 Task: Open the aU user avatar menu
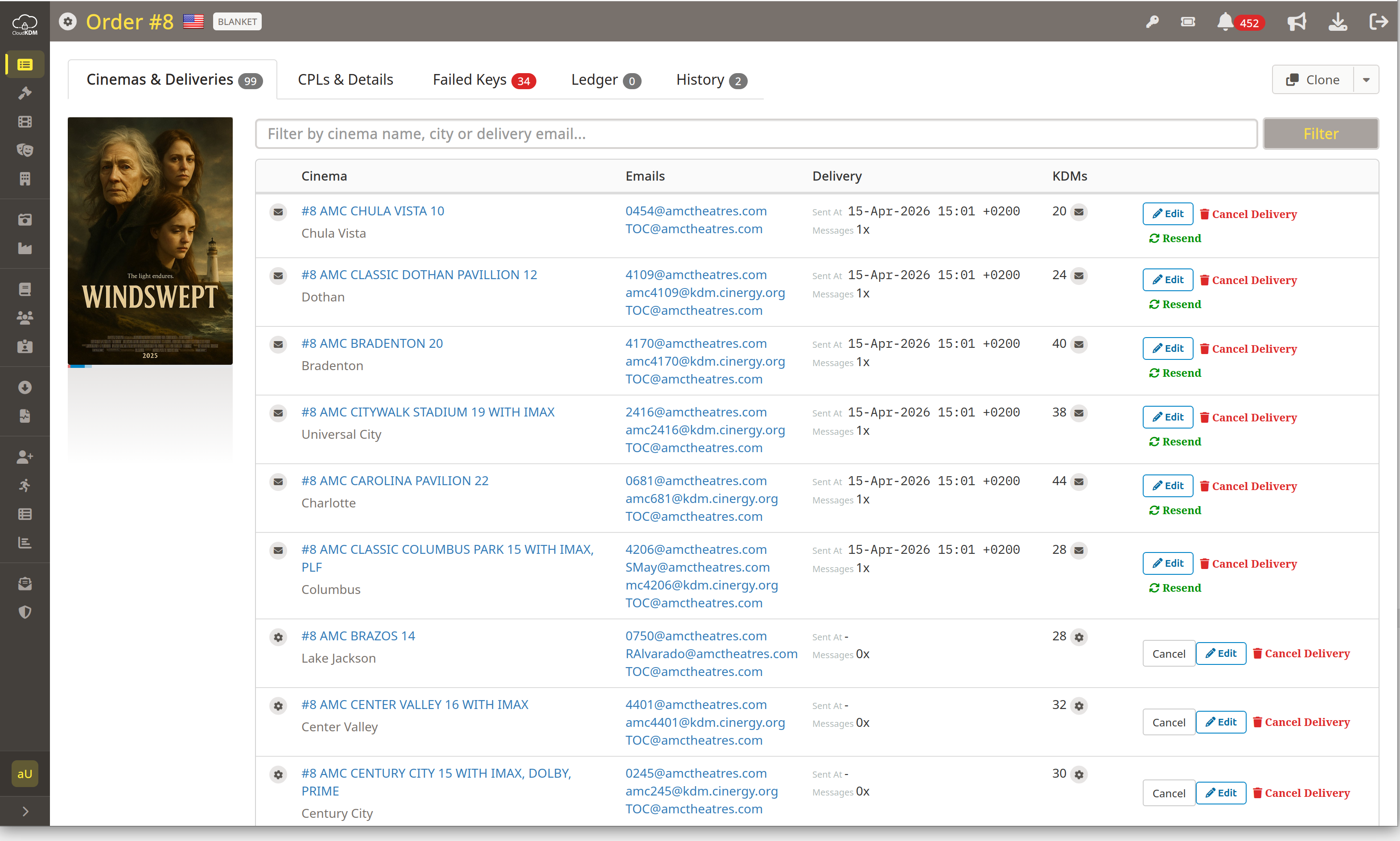(x=25, y=774)
